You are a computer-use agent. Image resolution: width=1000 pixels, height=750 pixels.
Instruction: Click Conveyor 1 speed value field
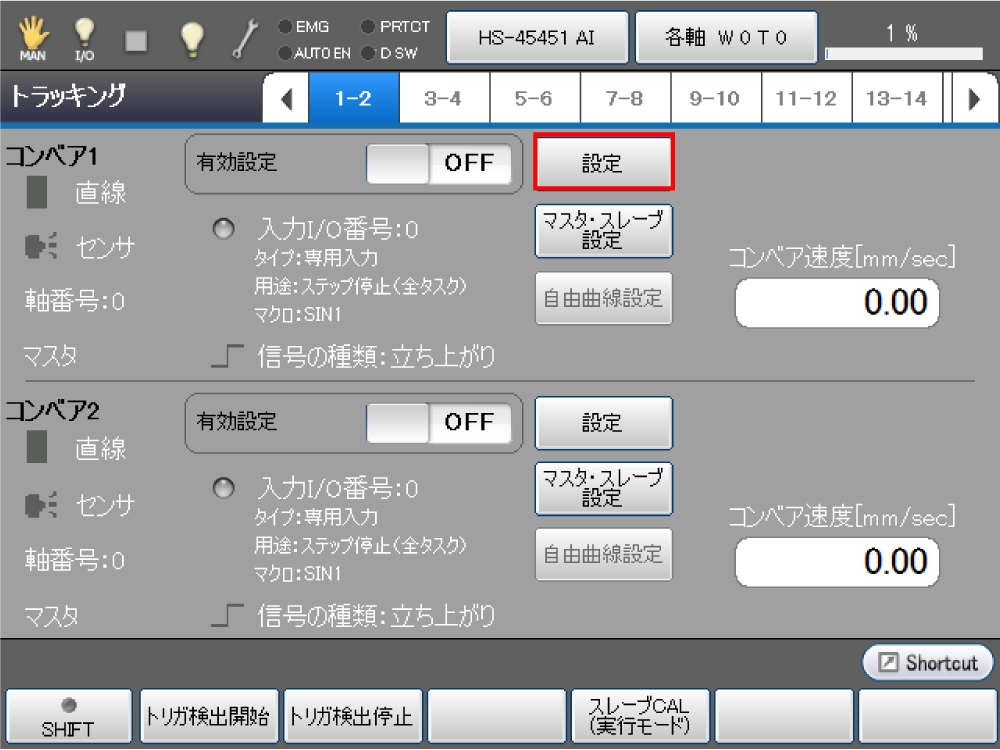point(838,303)
